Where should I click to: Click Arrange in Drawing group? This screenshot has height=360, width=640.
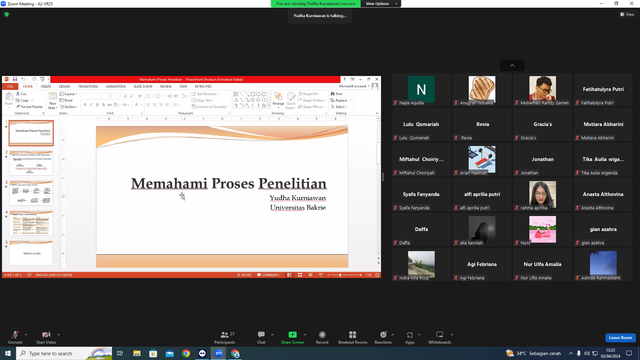tap(278, 100)
